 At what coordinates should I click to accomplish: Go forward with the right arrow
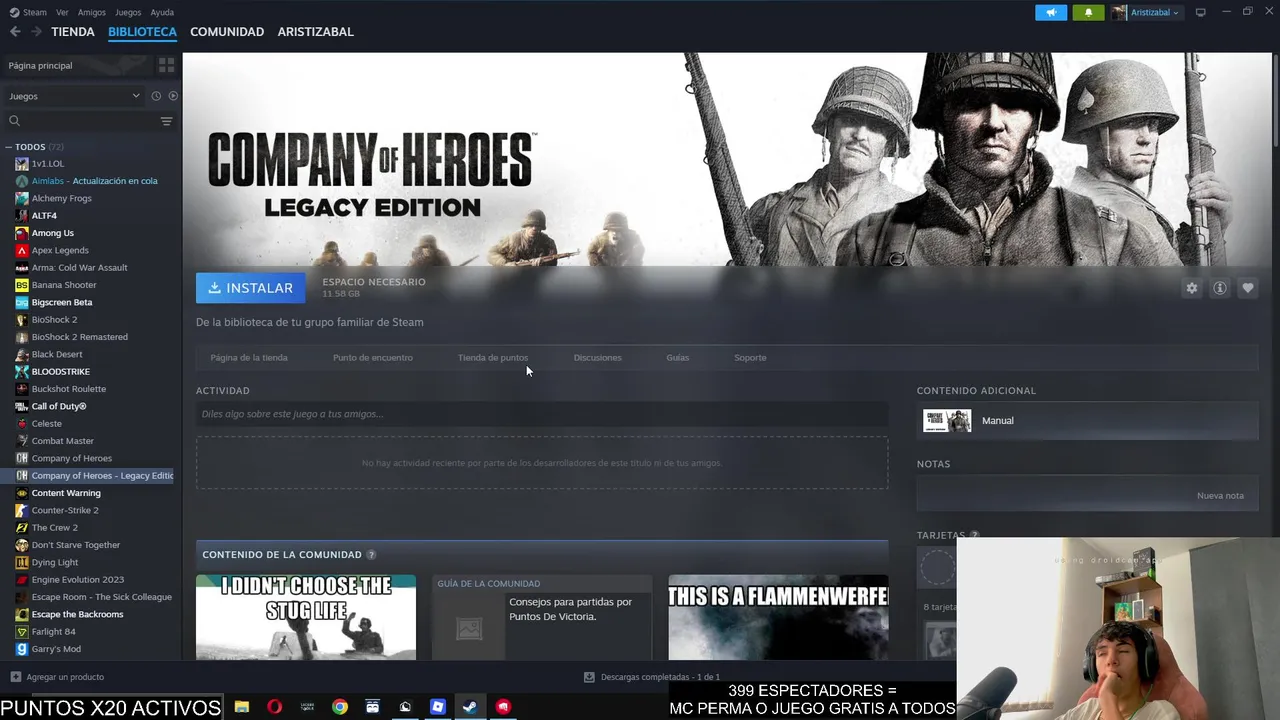click(36, 32)
